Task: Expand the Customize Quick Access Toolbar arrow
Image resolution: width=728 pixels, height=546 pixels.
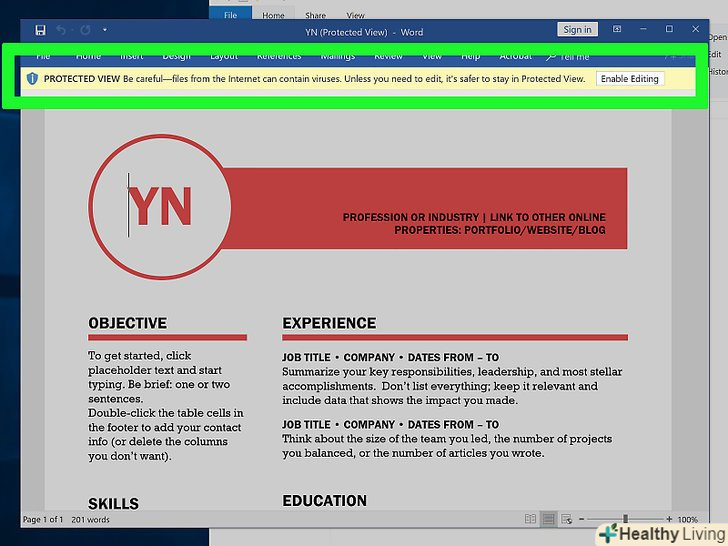Action: click(x=104, y=31)
